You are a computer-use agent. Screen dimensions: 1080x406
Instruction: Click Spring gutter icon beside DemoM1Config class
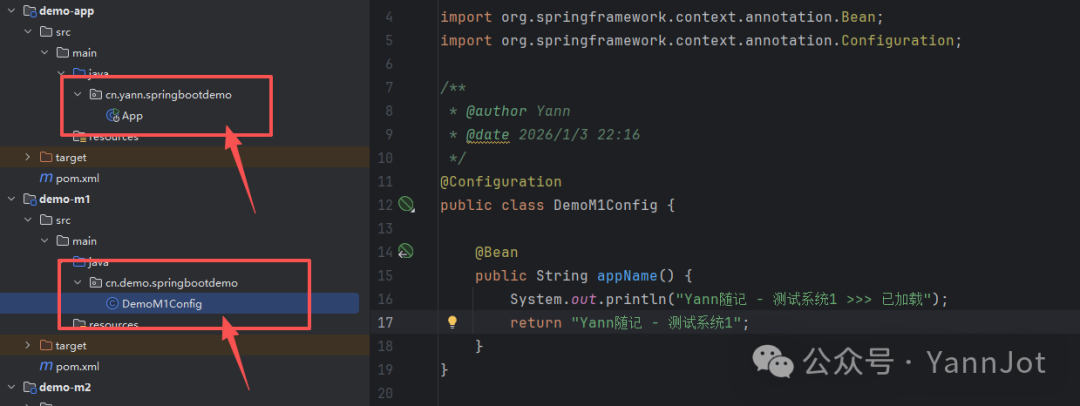click(x=406, y=205)
